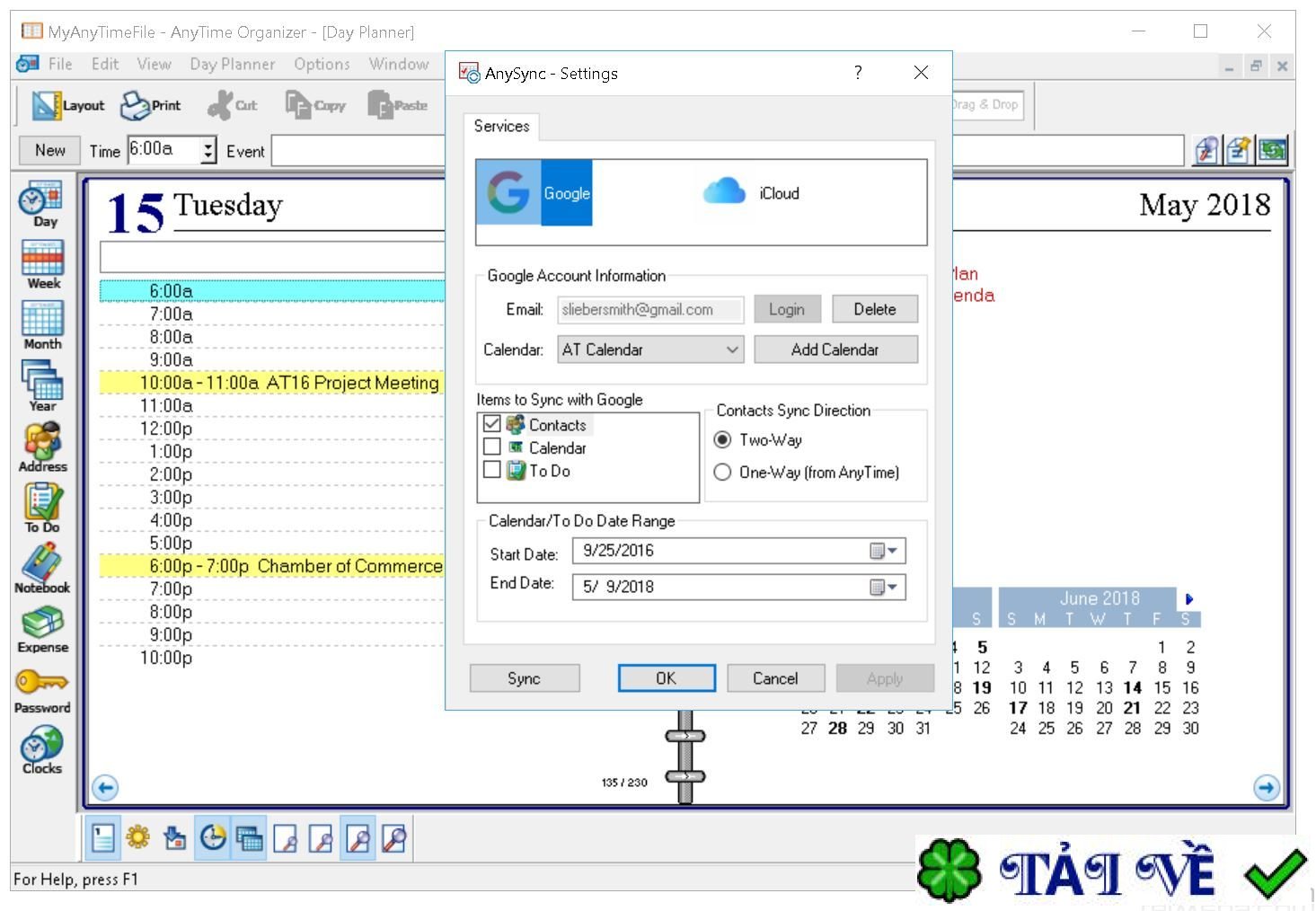
Task: Print the current Day Planner page
Action: (151, 105)
